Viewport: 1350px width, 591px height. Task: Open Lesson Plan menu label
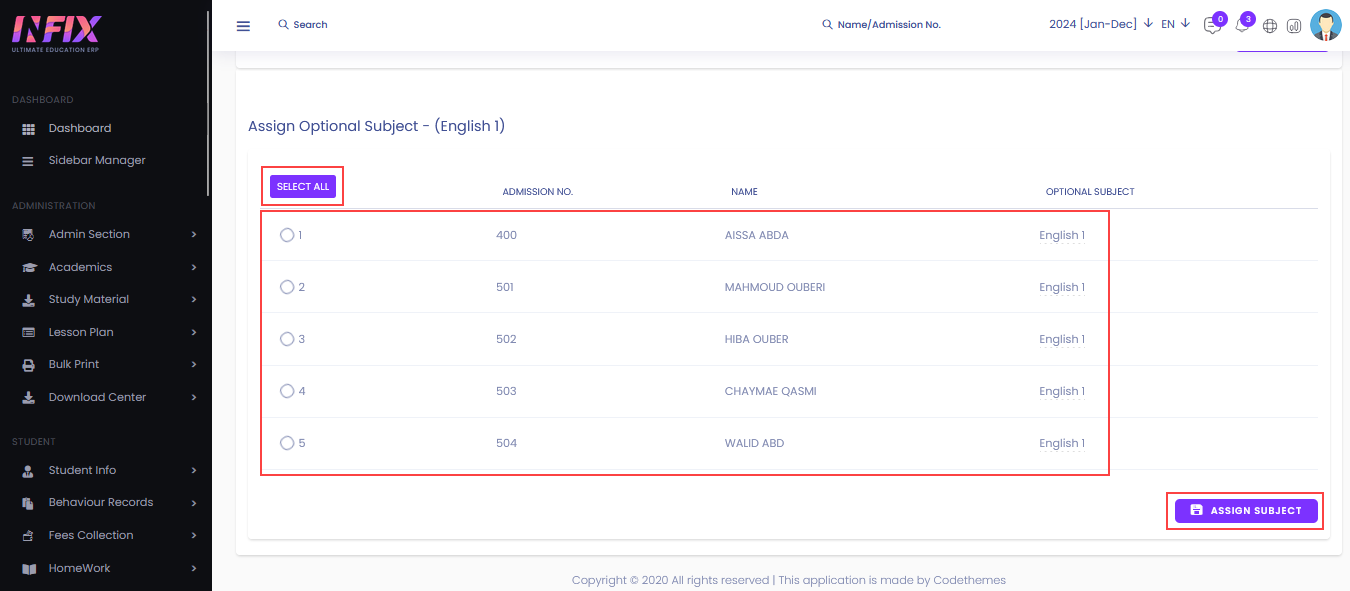81,333
